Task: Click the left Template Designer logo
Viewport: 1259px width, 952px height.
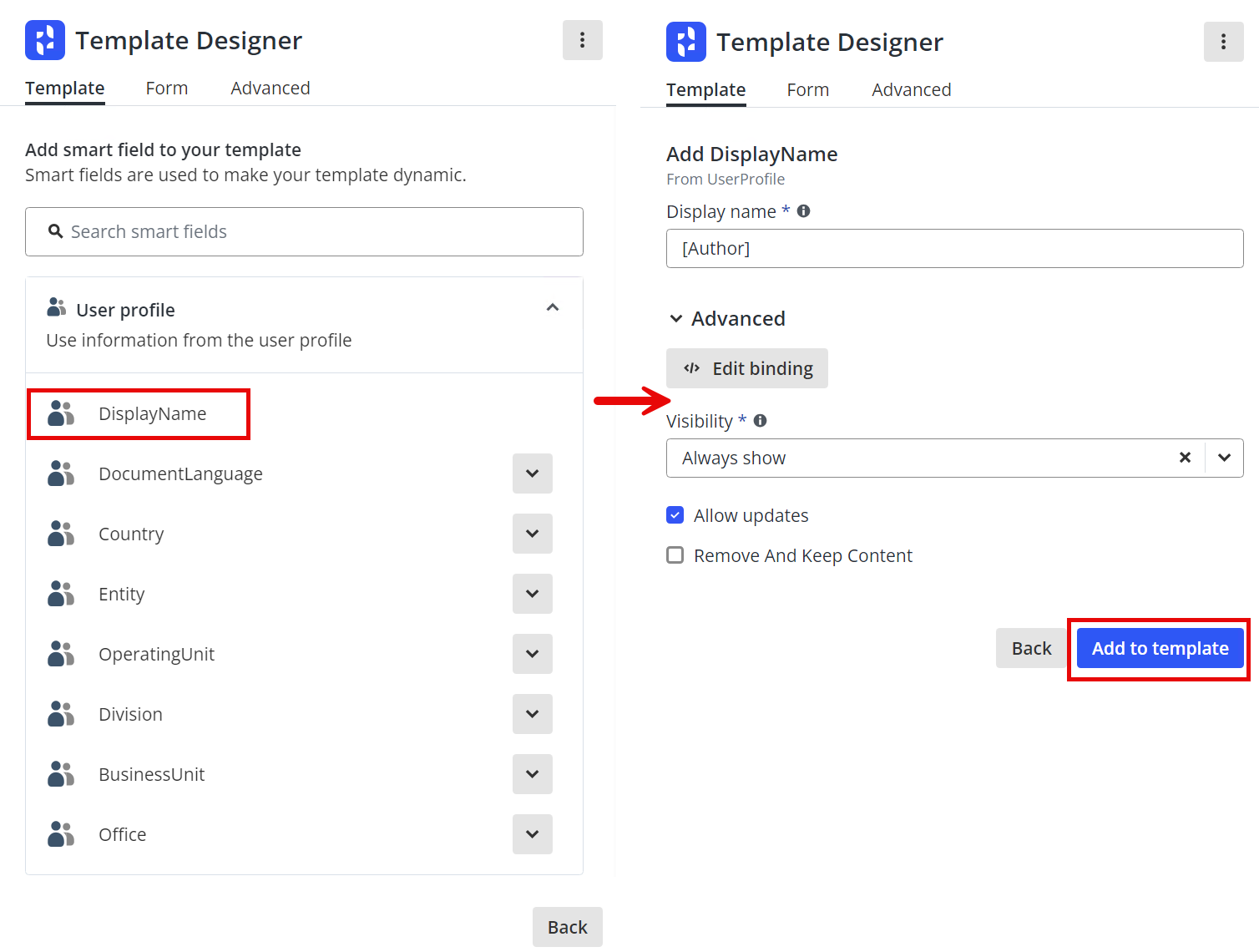Action: [45, 40]
